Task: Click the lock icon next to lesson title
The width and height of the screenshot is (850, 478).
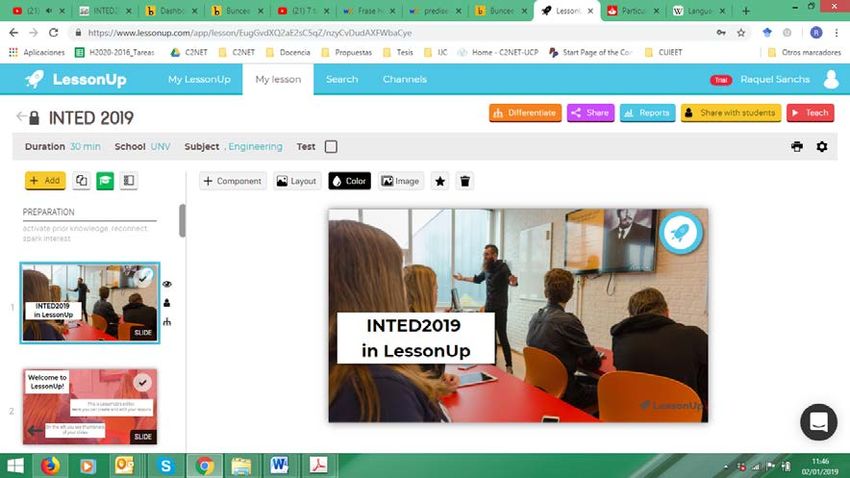Action: (34, 118)
